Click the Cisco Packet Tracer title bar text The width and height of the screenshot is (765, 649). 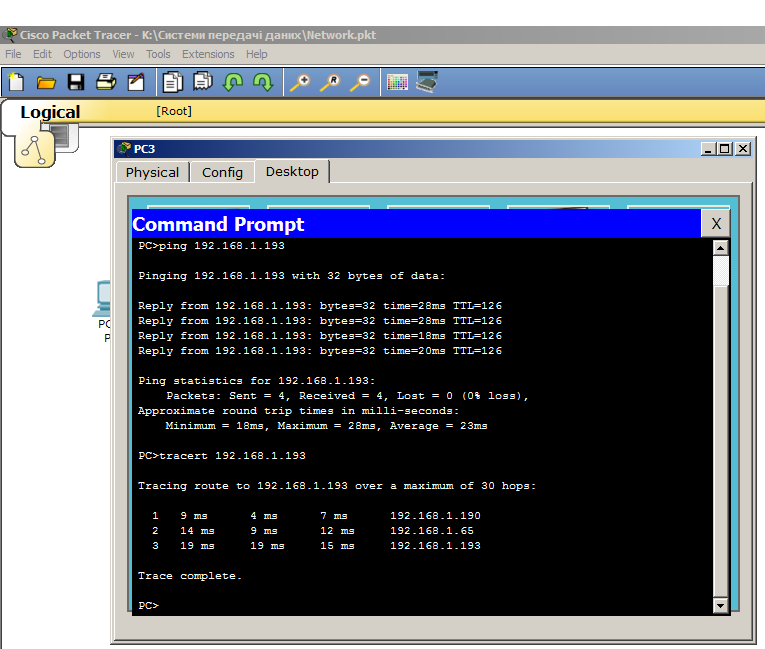pyautogui.click(x=198, y=35)
